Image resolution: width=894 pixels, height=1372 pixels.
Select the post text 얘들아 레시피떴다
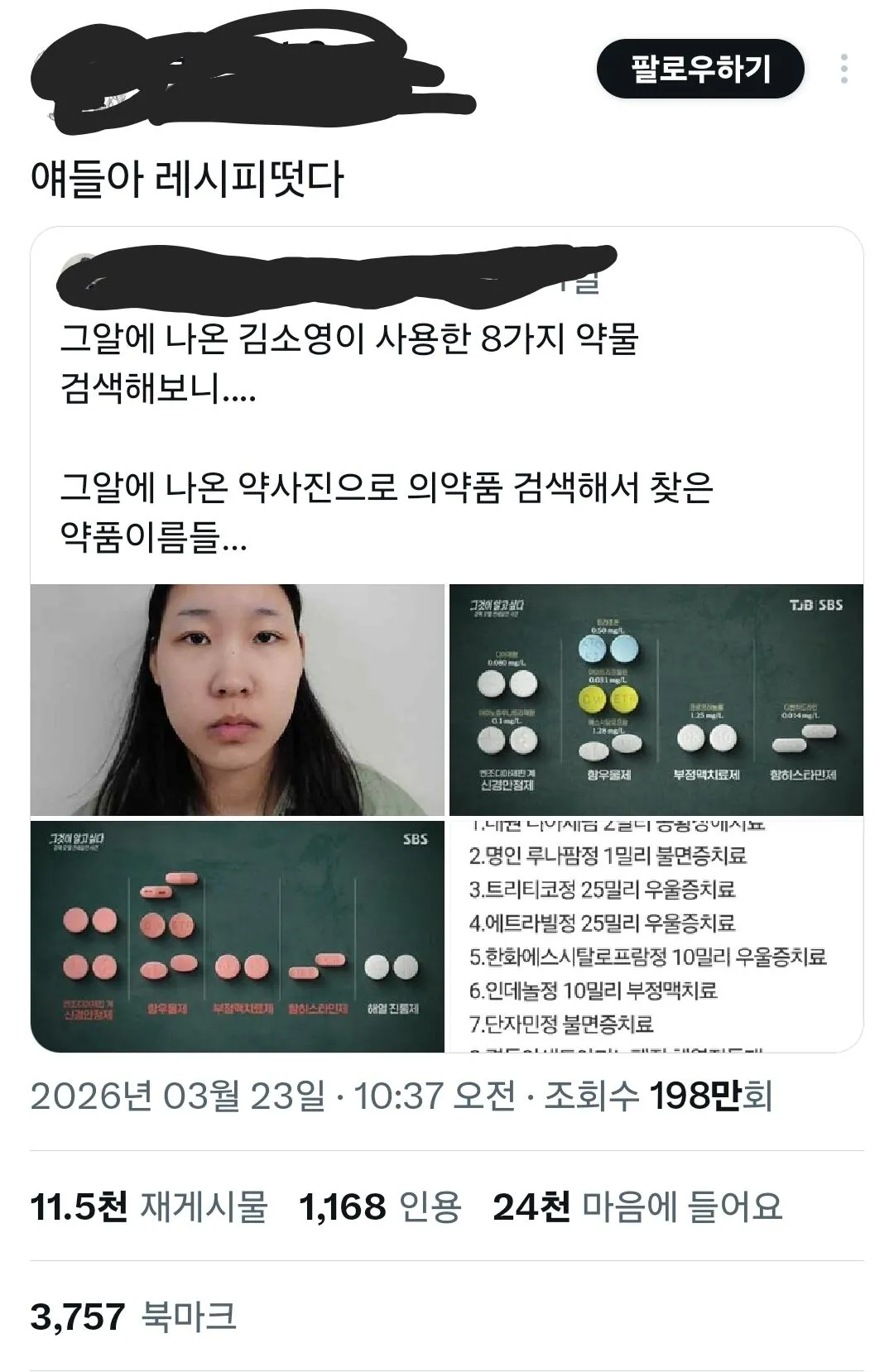click(x=187, y=179)
